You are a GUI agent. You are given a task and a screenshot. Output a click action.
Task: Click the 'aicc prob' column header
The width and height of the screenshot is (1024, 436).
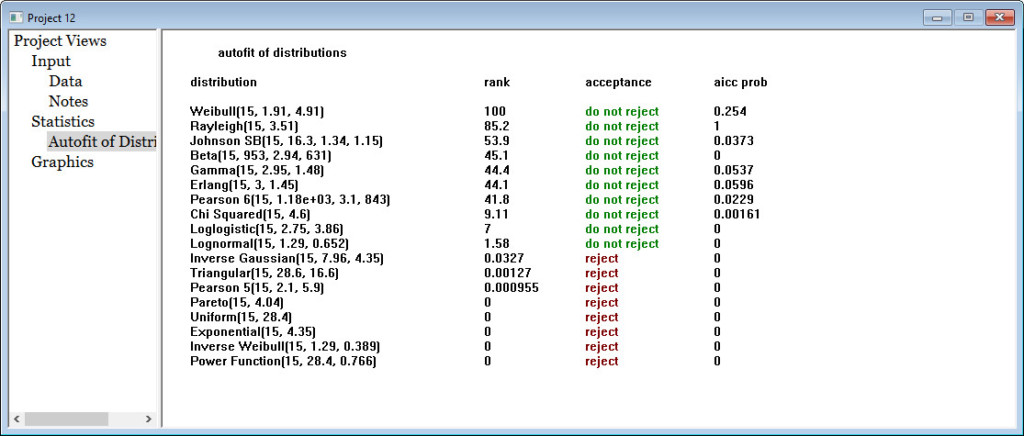[x=741, y=82]
